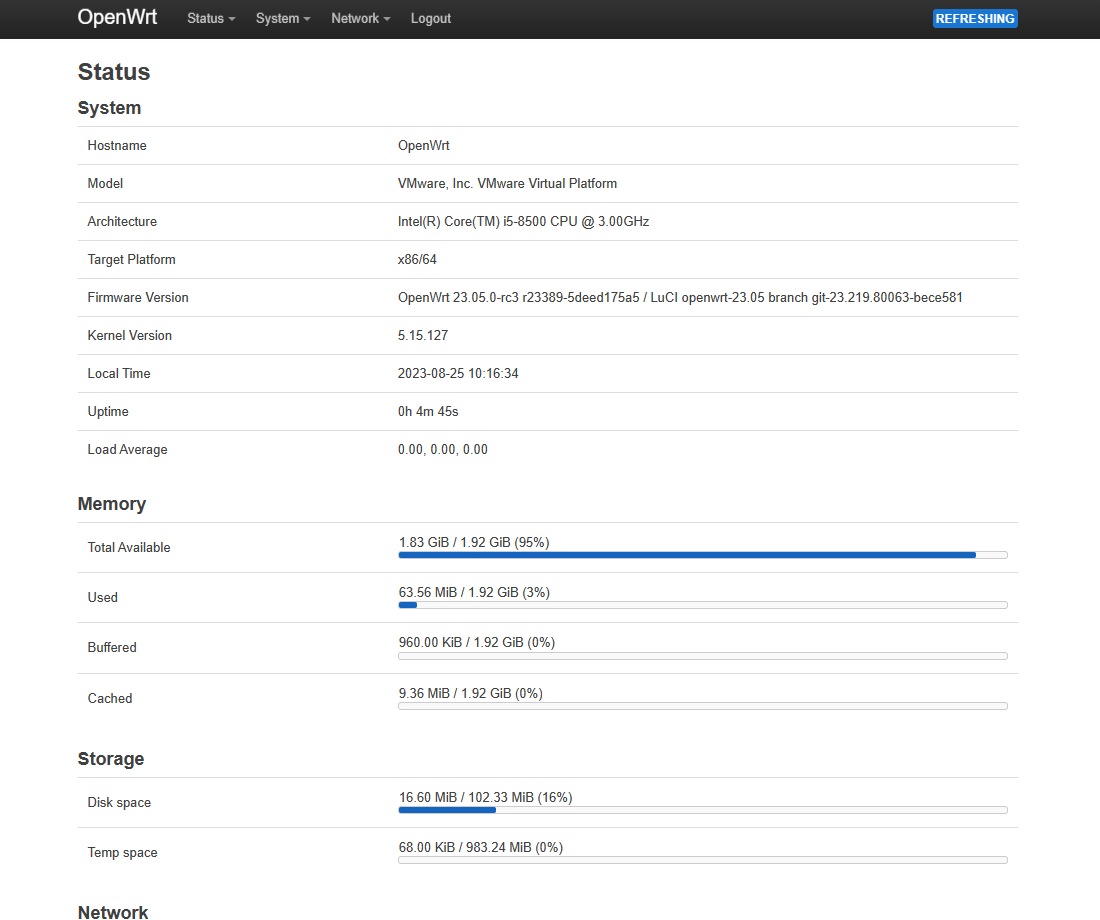Select the Hostname value OpenWrt
The height and width of the screenshot is (920, 1100).
pos(424,145)
